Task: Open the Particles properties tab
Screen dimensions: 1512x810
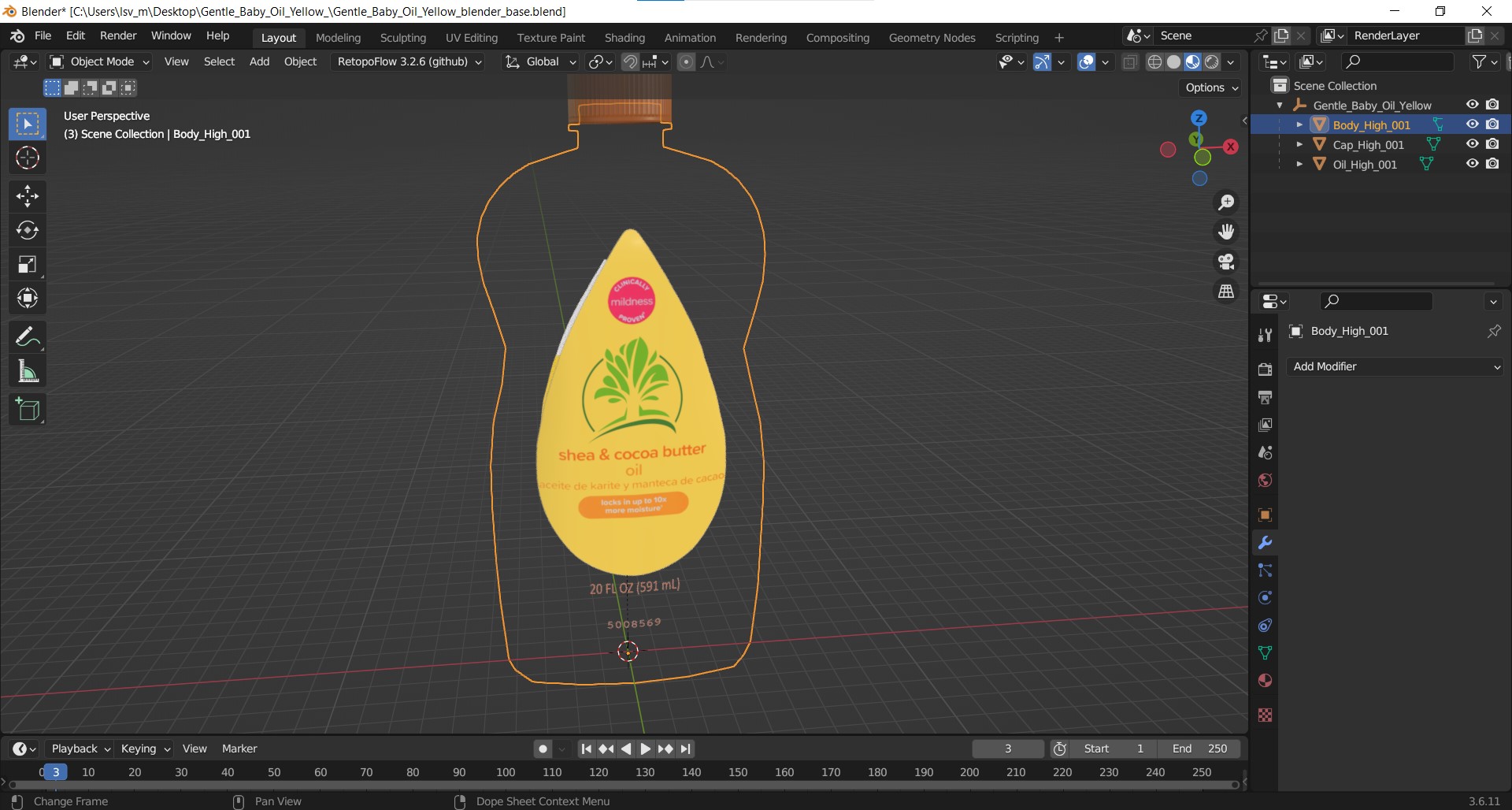Action: coord(1265,570)
